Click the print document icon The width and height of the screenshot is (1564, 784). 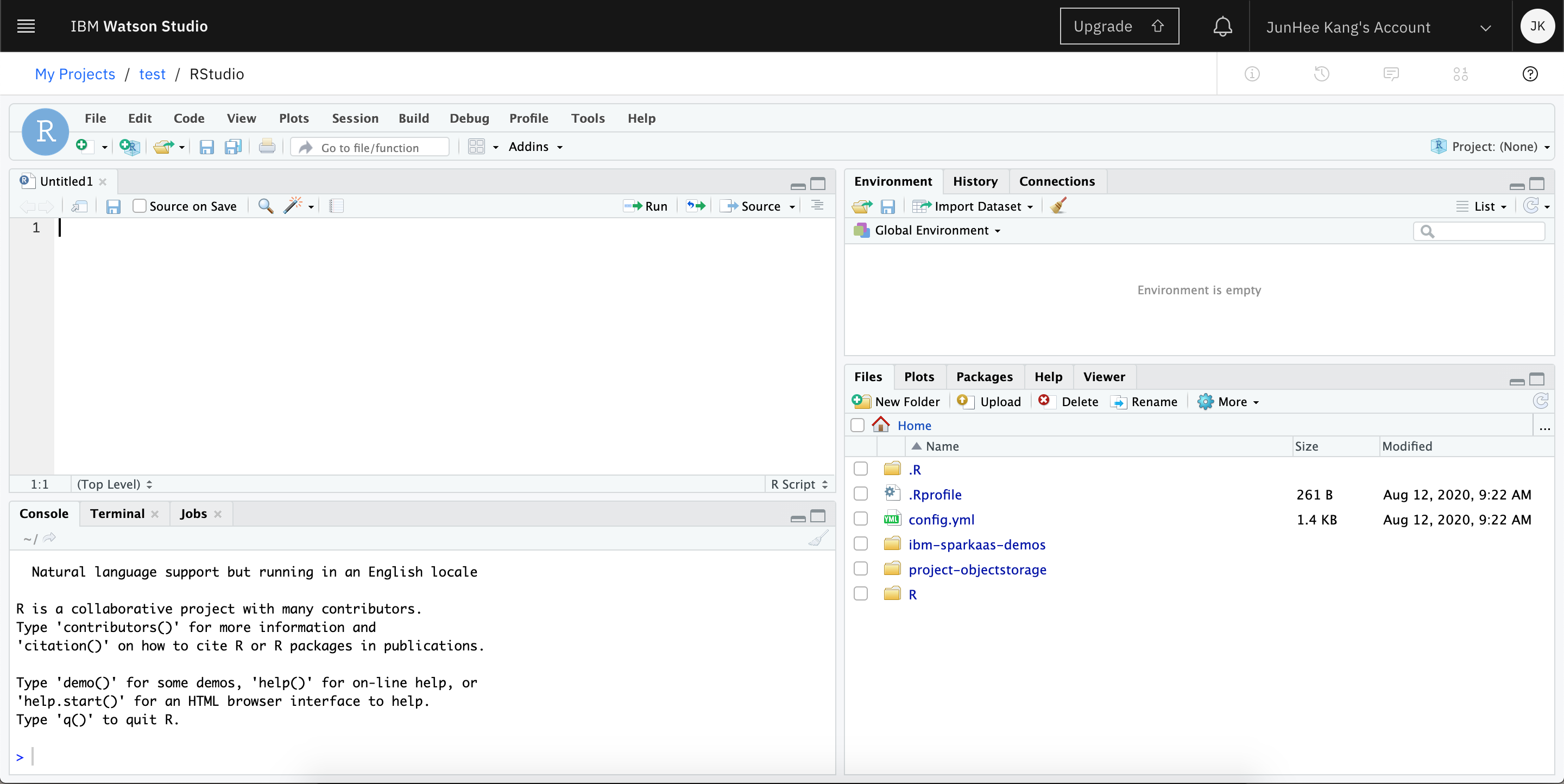pos(267,147)
